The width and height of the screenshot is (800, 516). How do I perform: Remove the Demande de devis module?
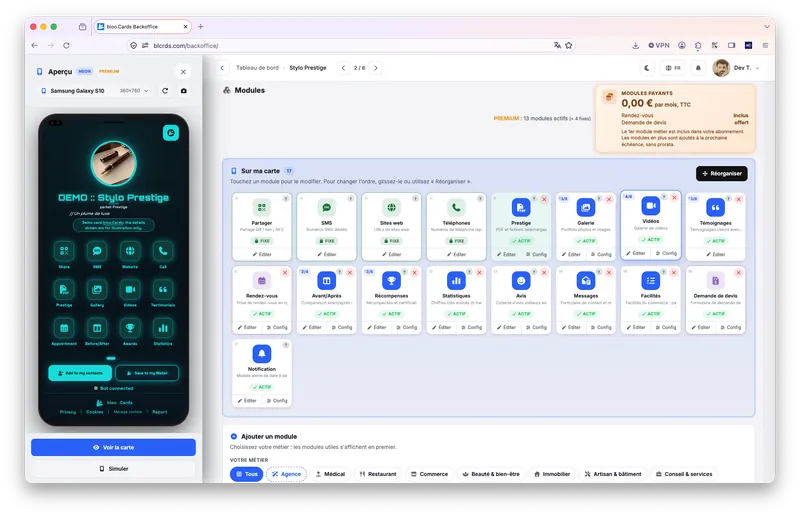(738, 273)
